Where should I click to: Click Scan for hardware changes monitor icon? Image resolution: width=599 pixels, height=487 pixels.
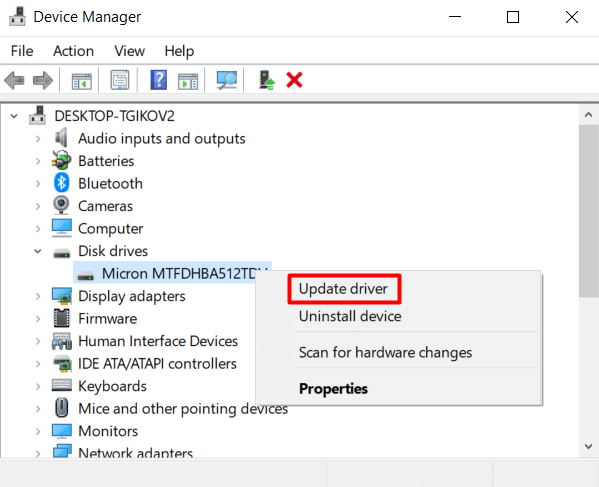(x=227, y=80)
